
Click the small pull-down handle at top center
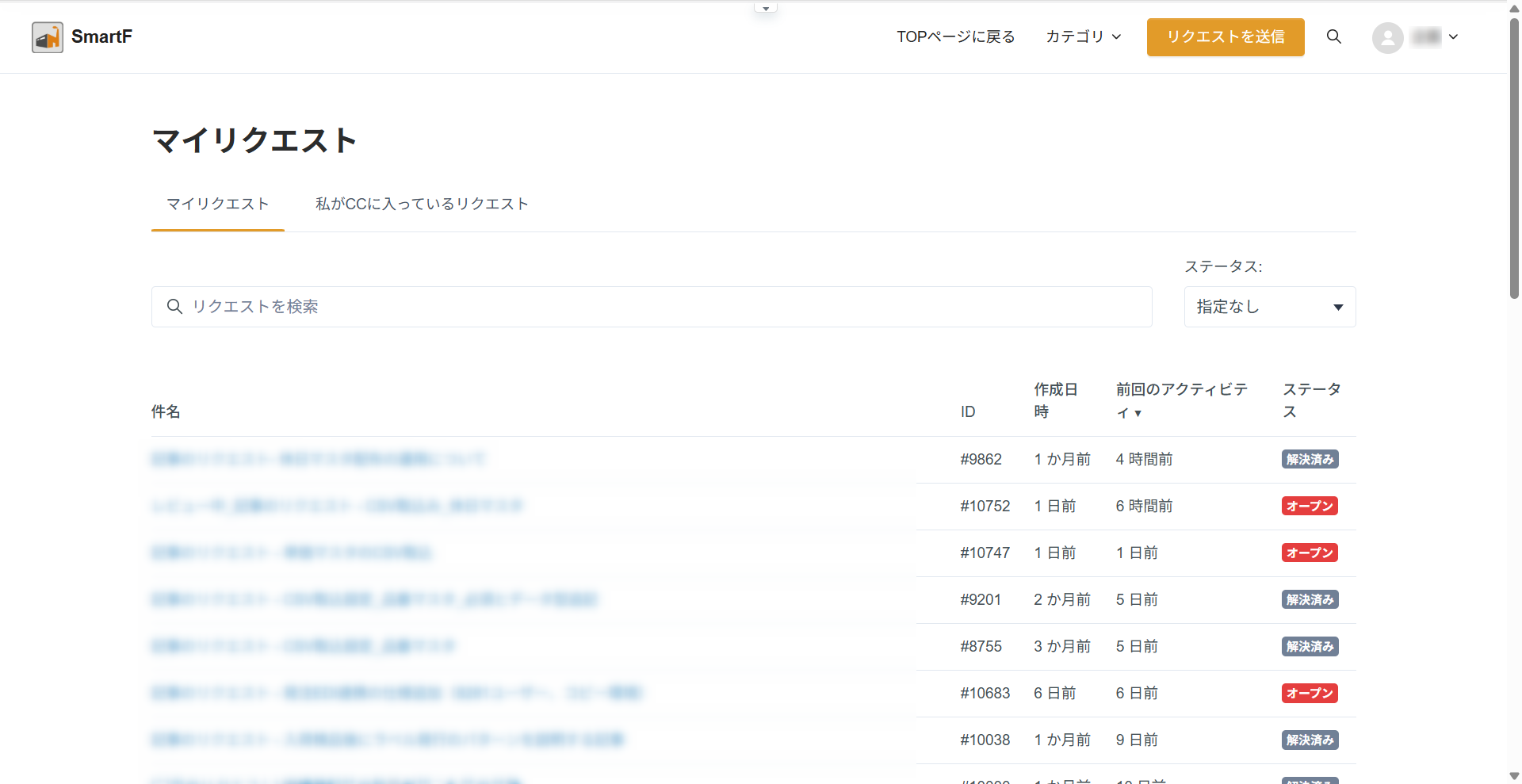click(x=766, y=9)
